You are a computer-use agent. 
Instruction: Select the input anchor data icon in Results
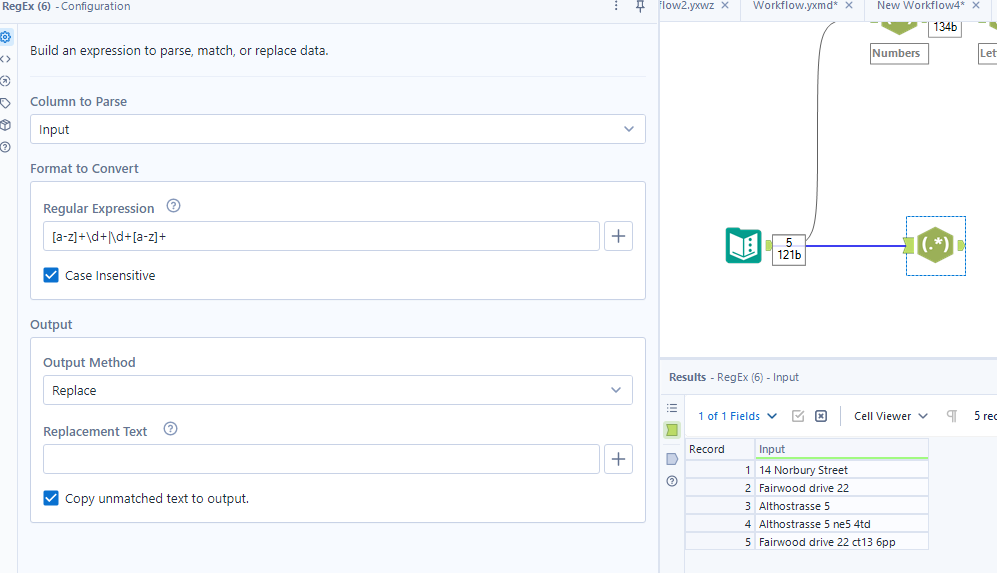pyautogui.click(x=672, y=430)
